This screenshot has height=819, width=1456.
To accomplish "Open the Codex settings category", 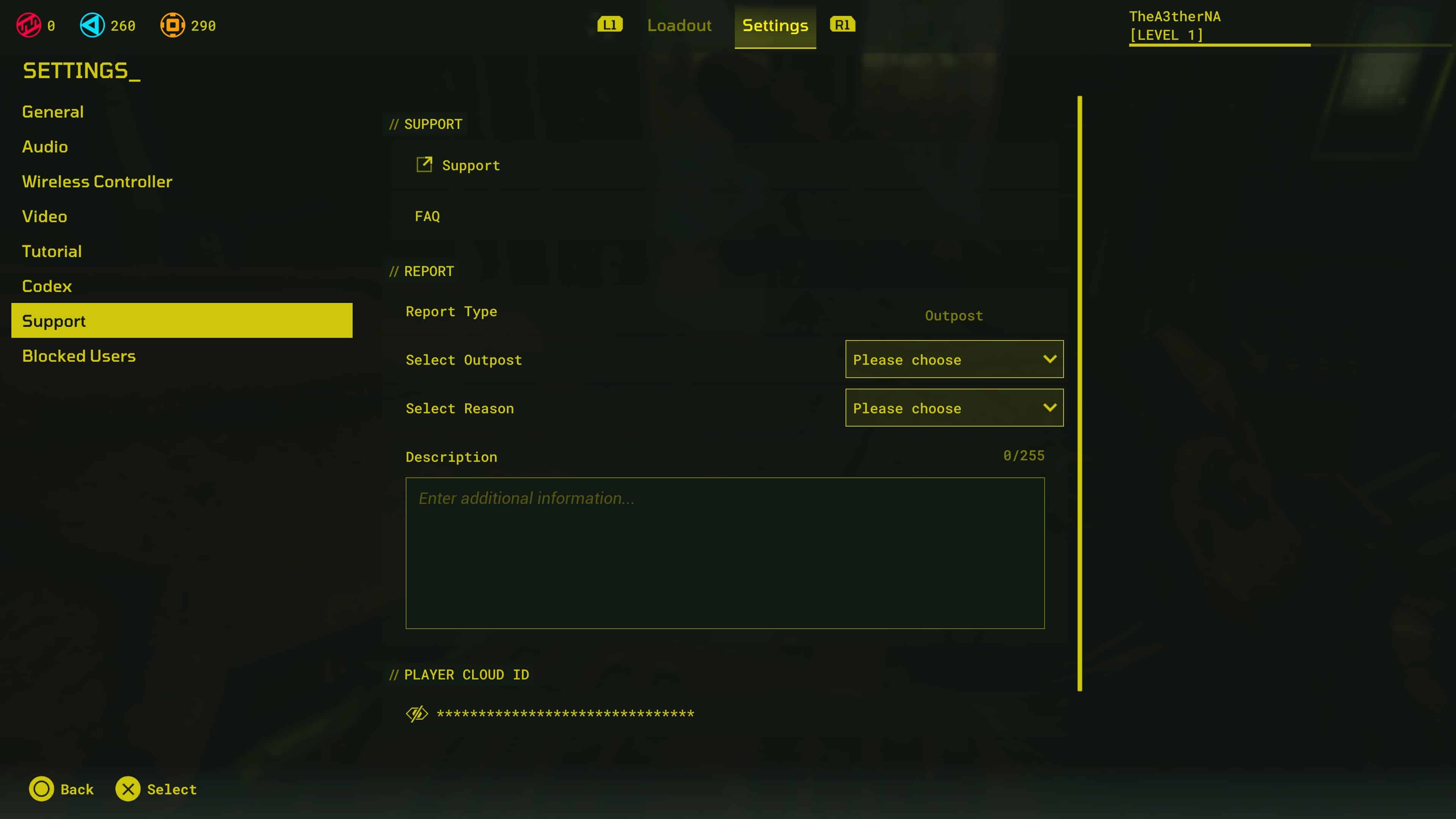I will coord(47,286).
